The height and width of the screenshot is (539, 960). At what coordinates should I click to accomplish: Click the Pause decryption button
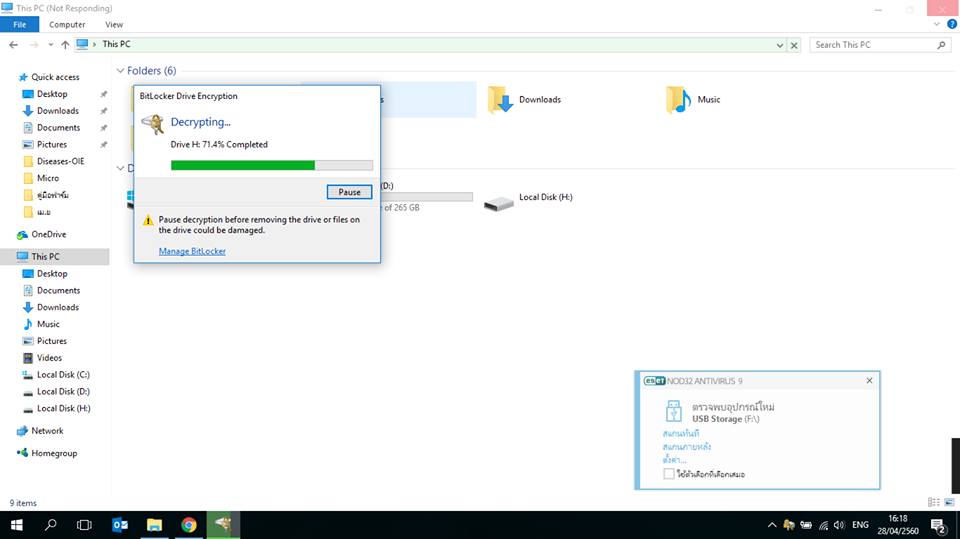[x=349, y=192]
